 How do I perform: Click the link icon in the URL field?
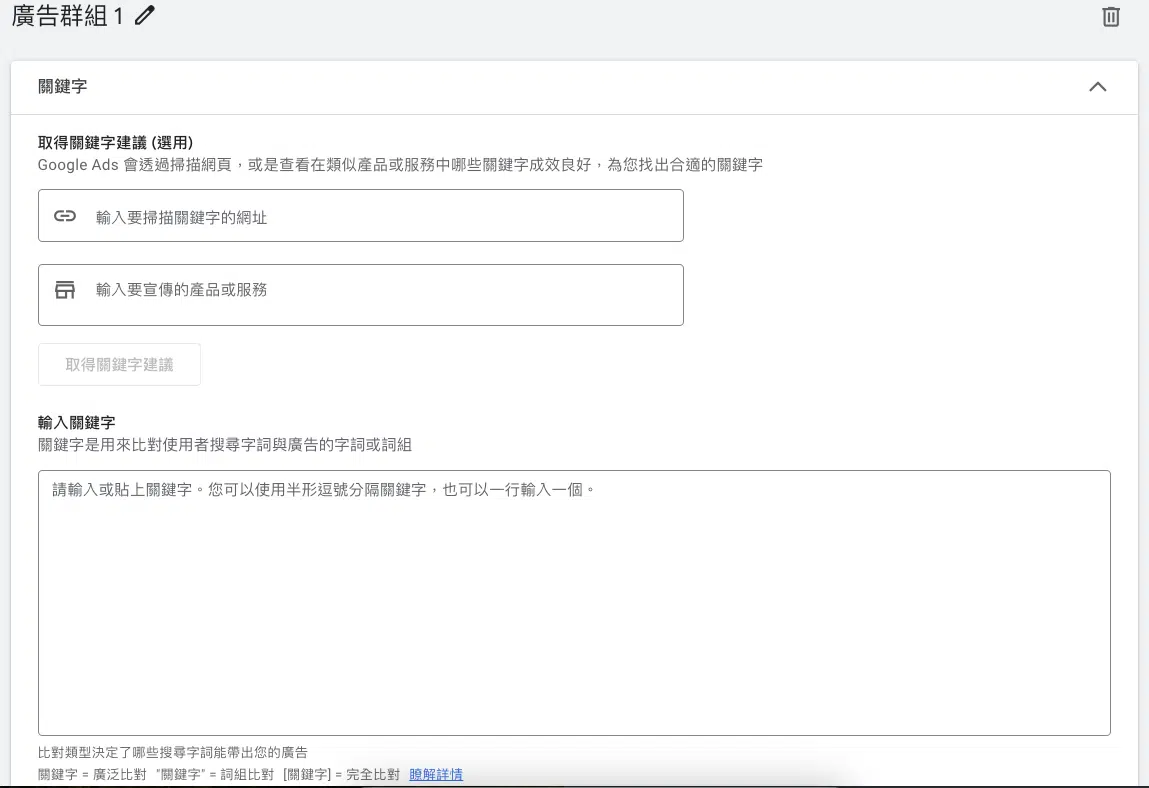pyautogui.click(x=65, y=216)
